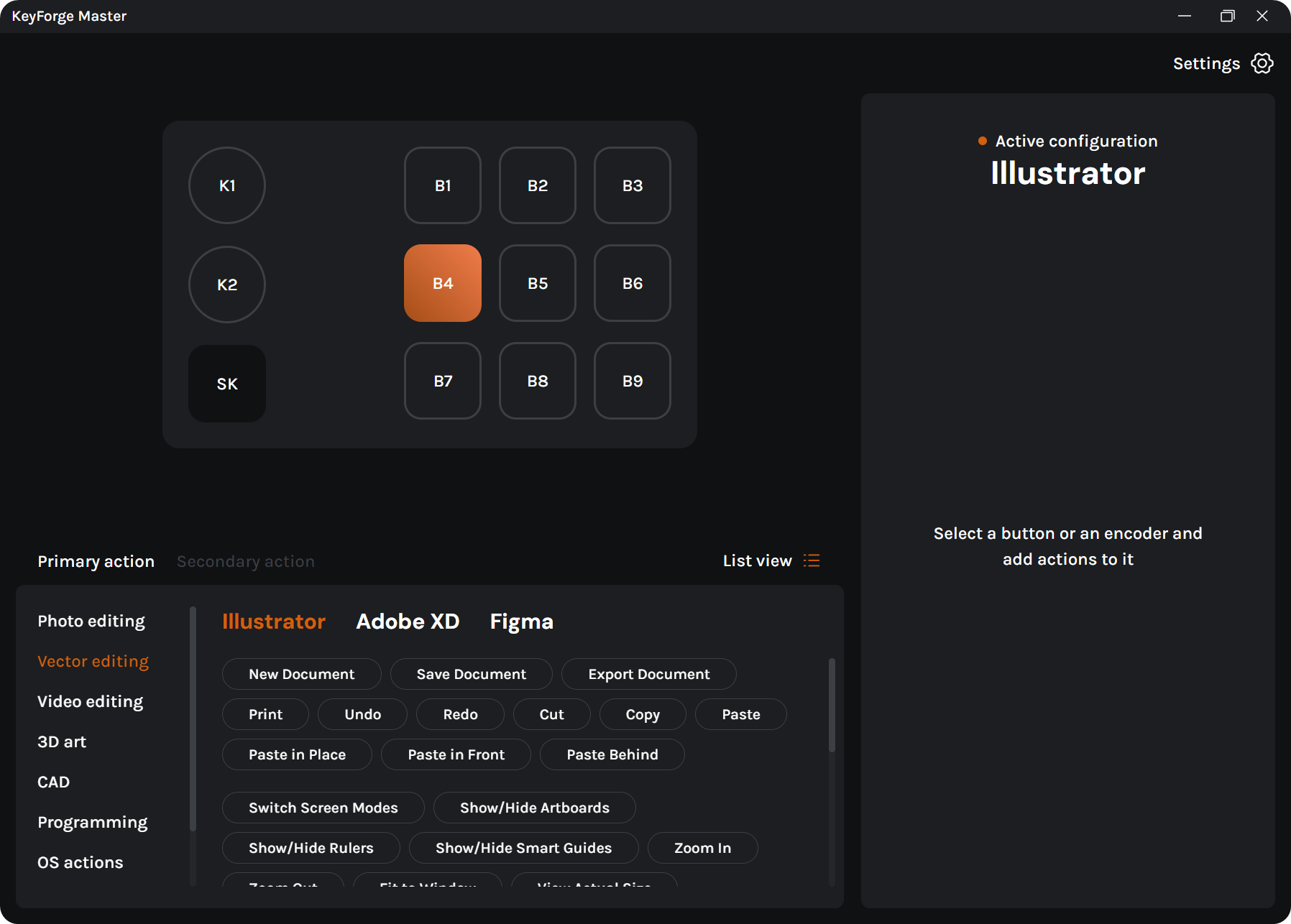Viewport: 1291px width, 924px height.
Task: Add the Switch Screen Modes action
Action: [323, 808]
